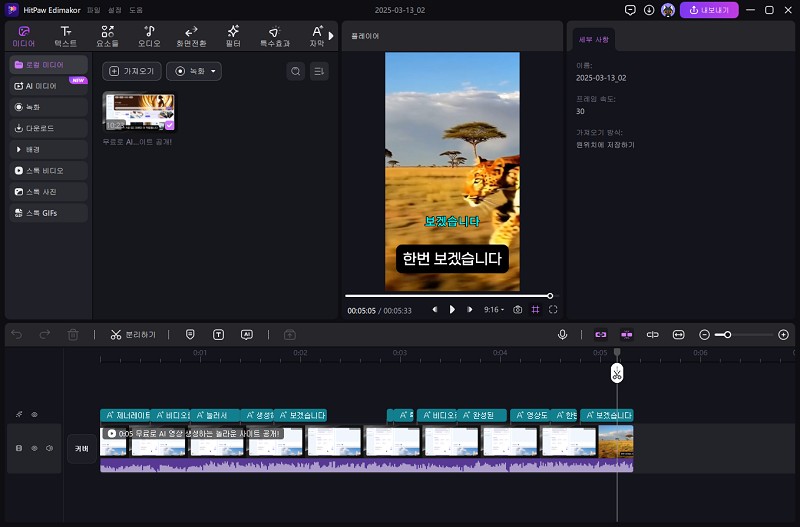Screen dimensions: 800x527
Task: Start voiceover with the microphone icon
Action: 562,335
